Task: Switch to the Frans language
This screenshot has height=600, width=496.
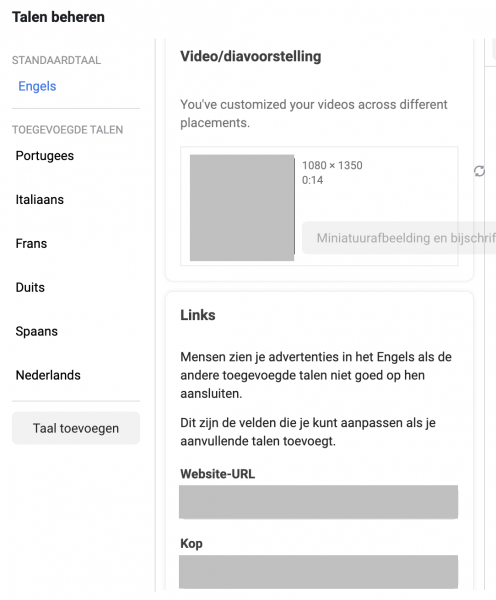Action: [31, 243]
